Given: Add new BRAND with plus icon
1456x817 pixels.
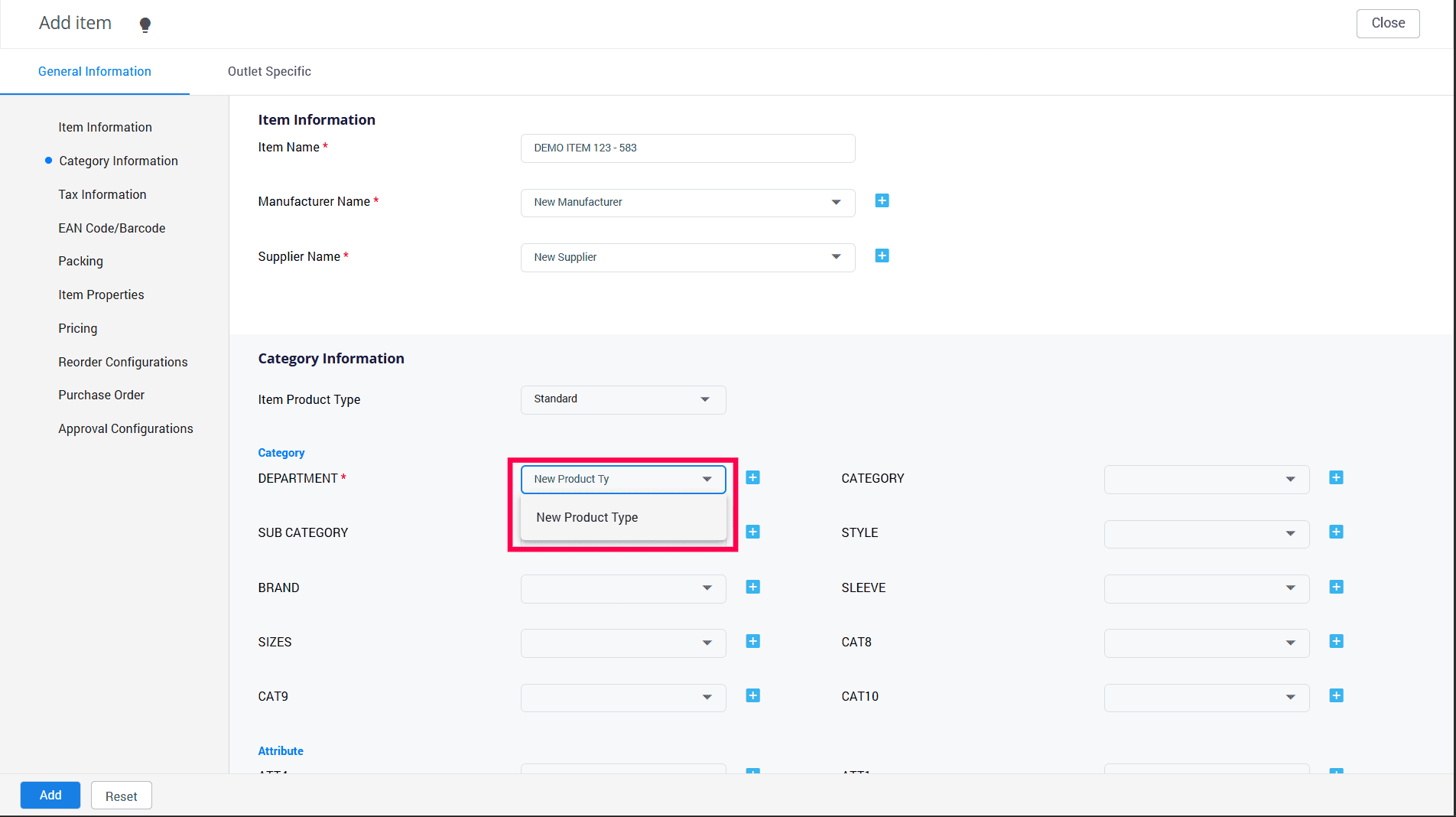Looking at the screenshot, I should tap(752, 588).
